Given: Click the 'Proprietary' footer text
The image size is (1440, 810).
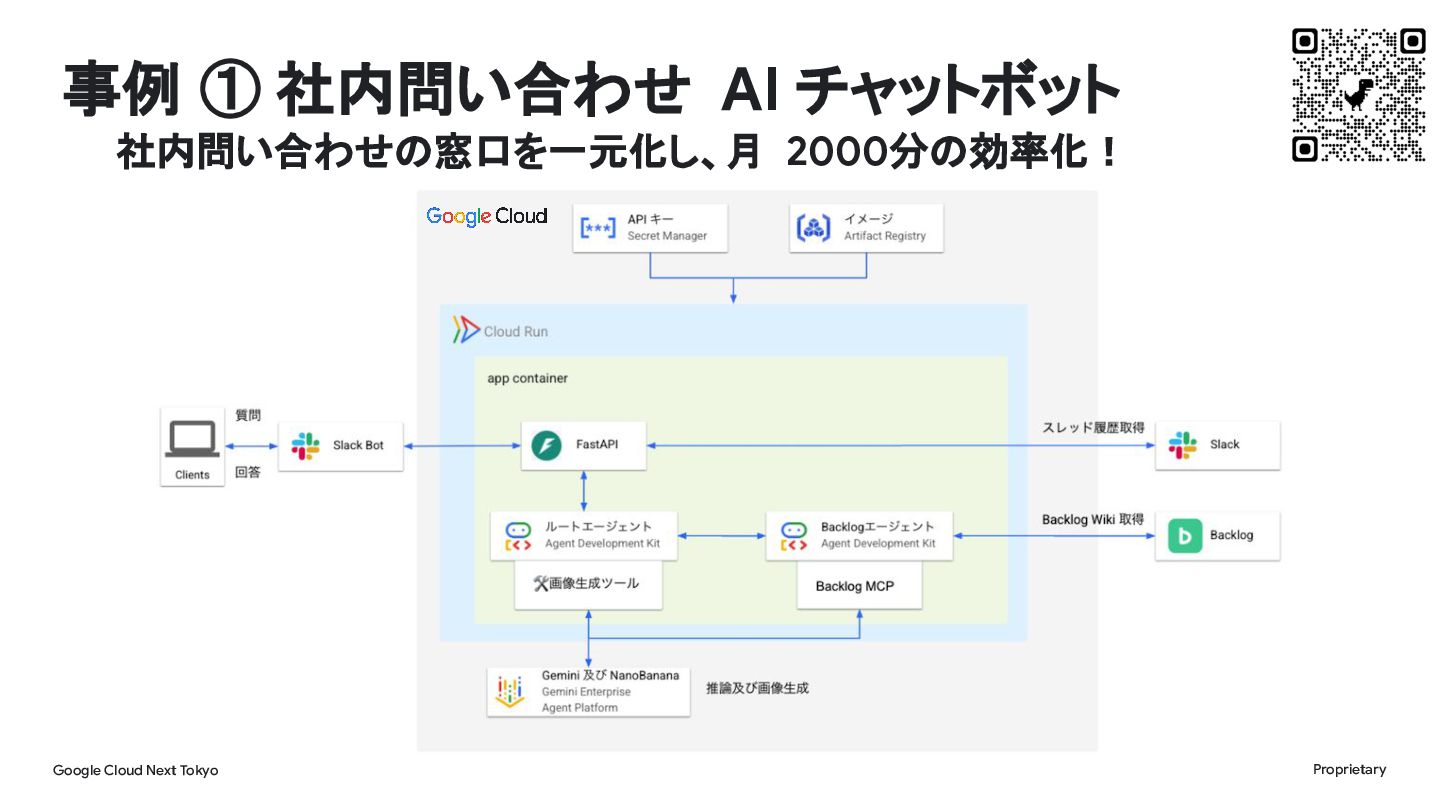Looking at the screenshot, I should pyautogui.click(x=1350, y=769).
